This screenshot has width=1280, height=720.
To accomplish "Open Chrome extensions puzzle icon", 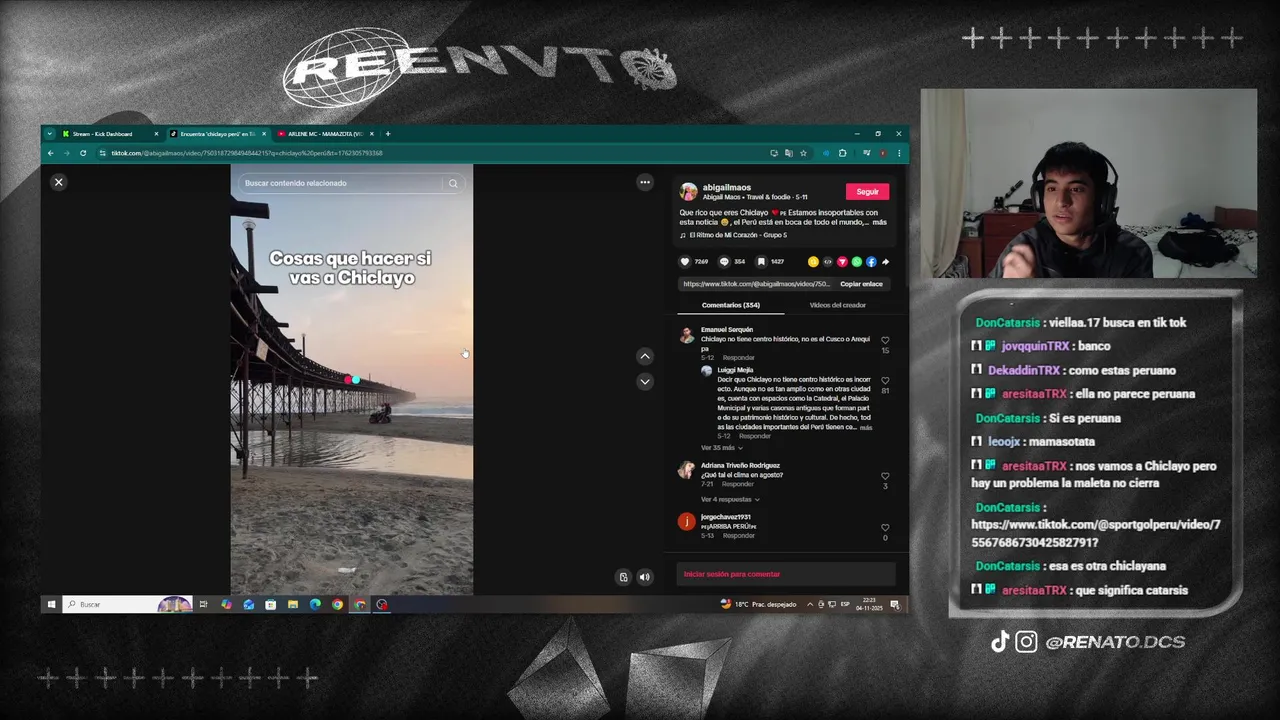I will click(x=842, y=153).
